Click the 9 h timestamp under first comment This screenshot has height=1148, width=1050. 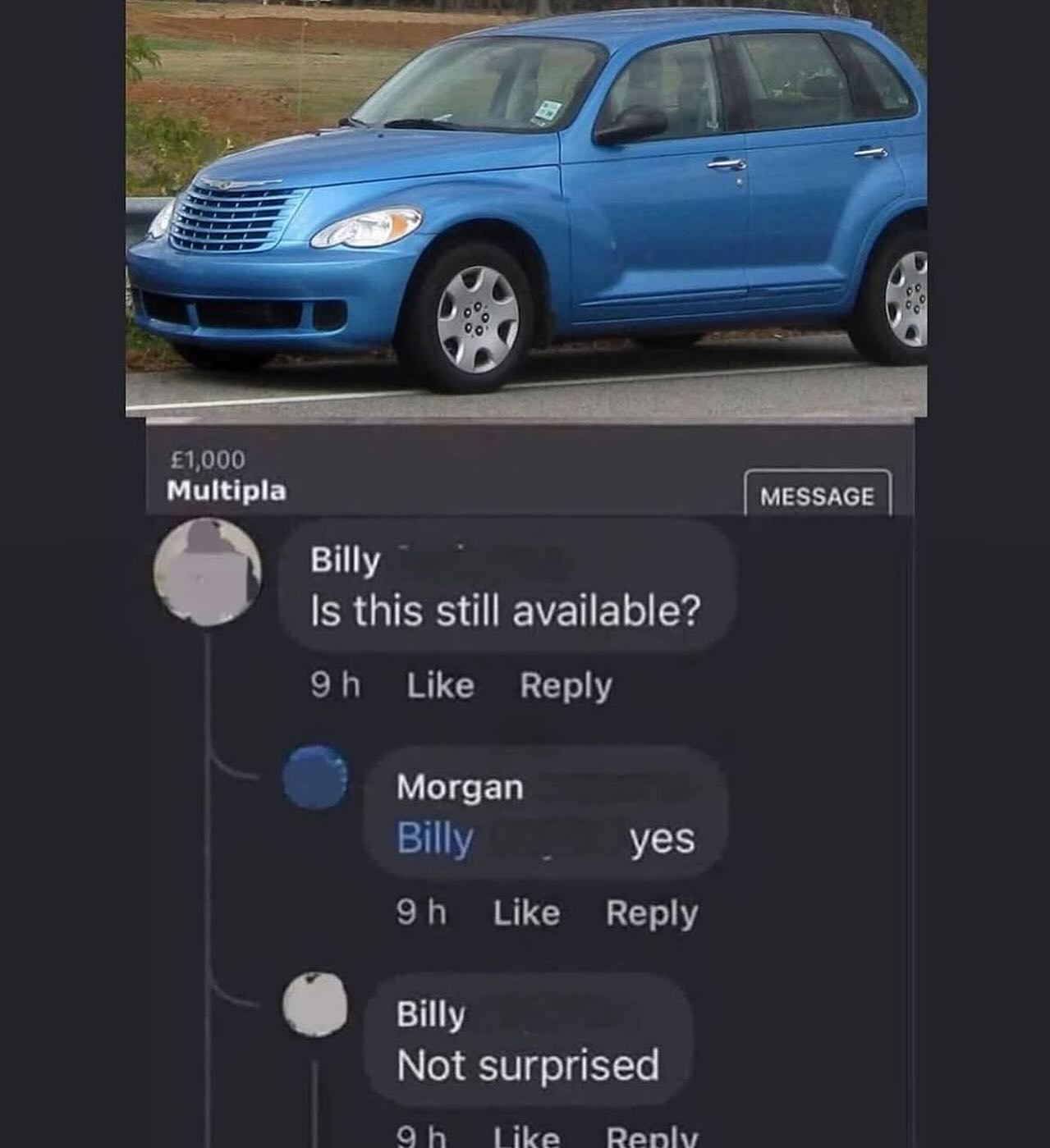[x=335, y=685]
